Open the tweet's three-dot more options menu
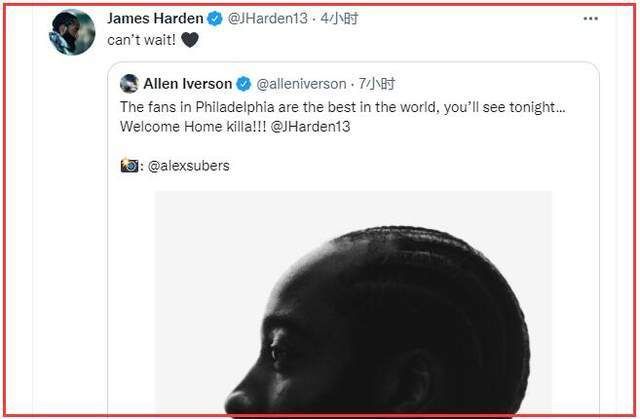 point(590,19)
